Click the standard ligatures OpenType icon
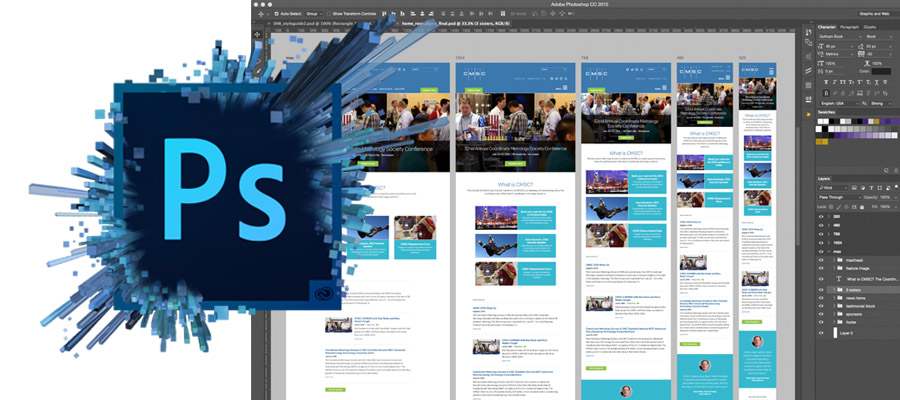 pyautogui.click(x=827, y=94)
